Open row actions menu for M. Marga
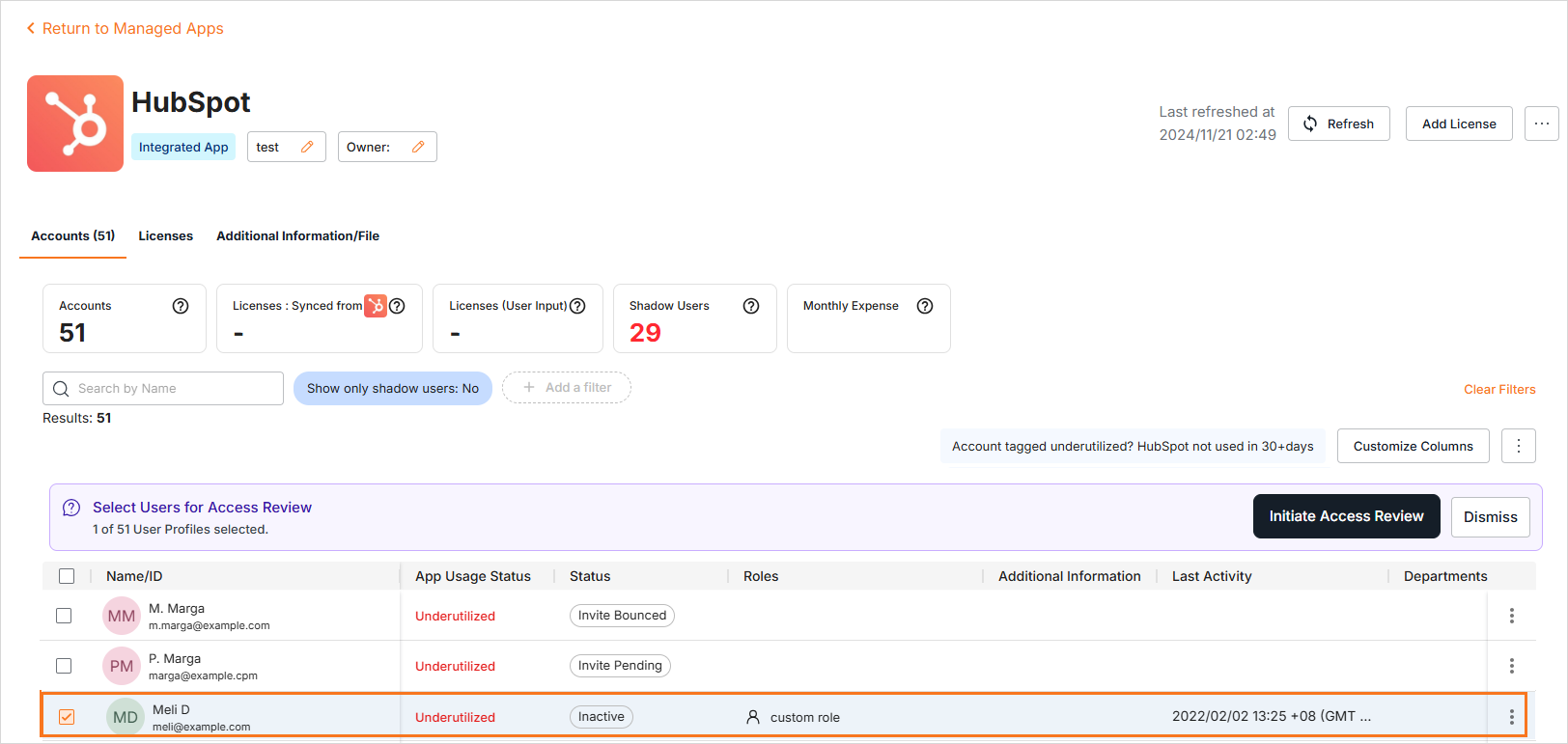 point(1512,616)
